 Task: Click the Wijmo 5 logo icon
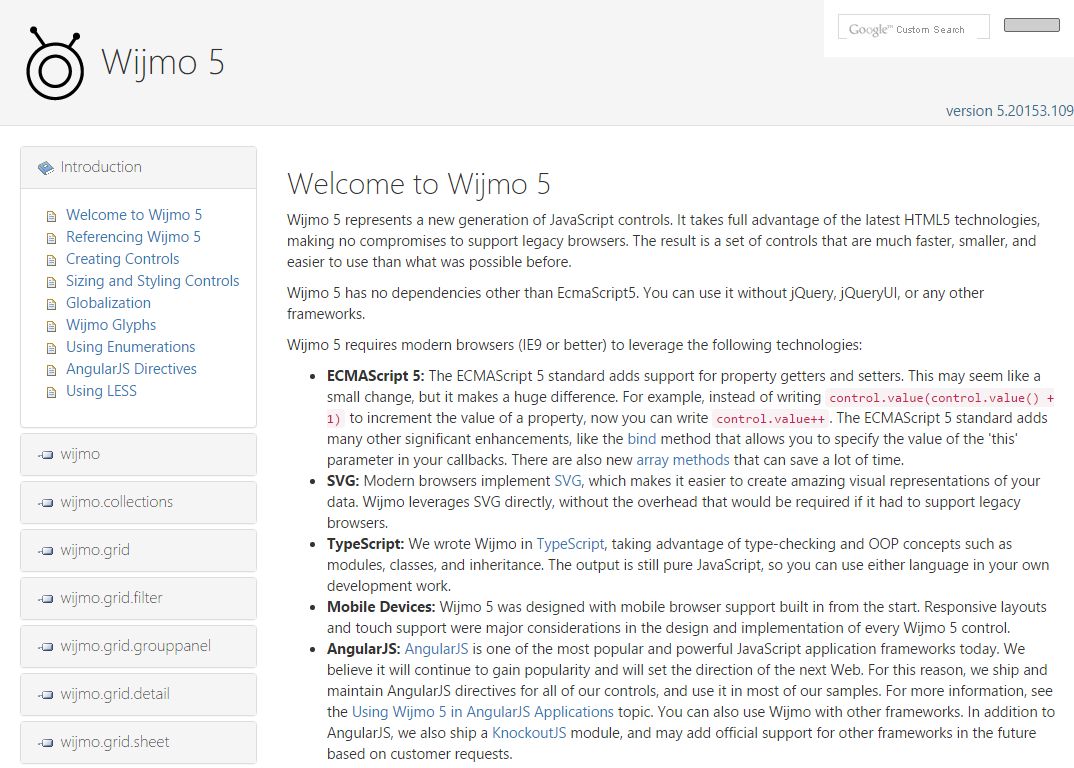pyautogui.click(x=55, y=64)
